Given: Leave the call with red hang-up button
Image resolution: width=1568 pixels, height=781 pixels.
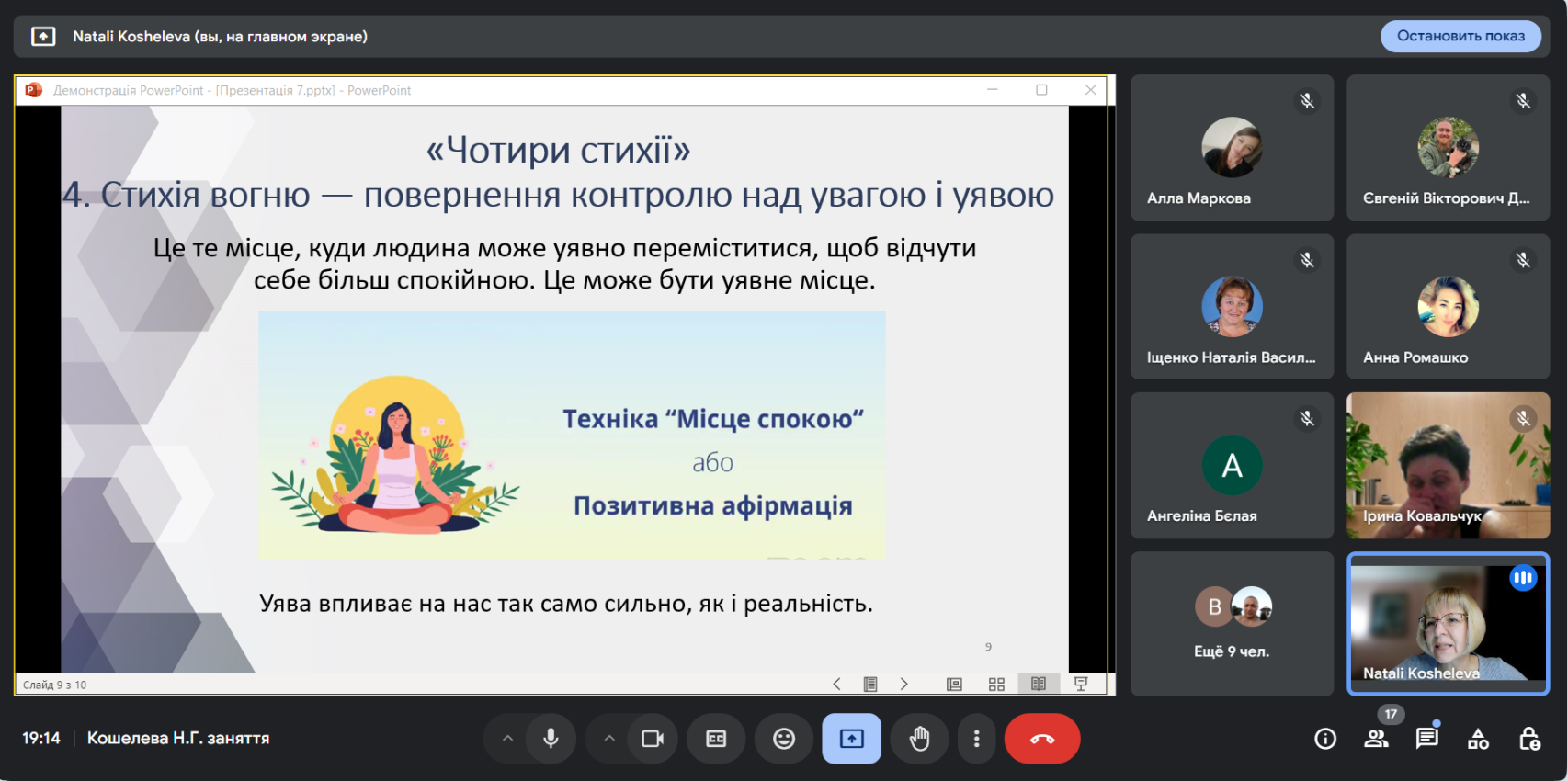Looking at the screenshot, I should point(1041,739).
